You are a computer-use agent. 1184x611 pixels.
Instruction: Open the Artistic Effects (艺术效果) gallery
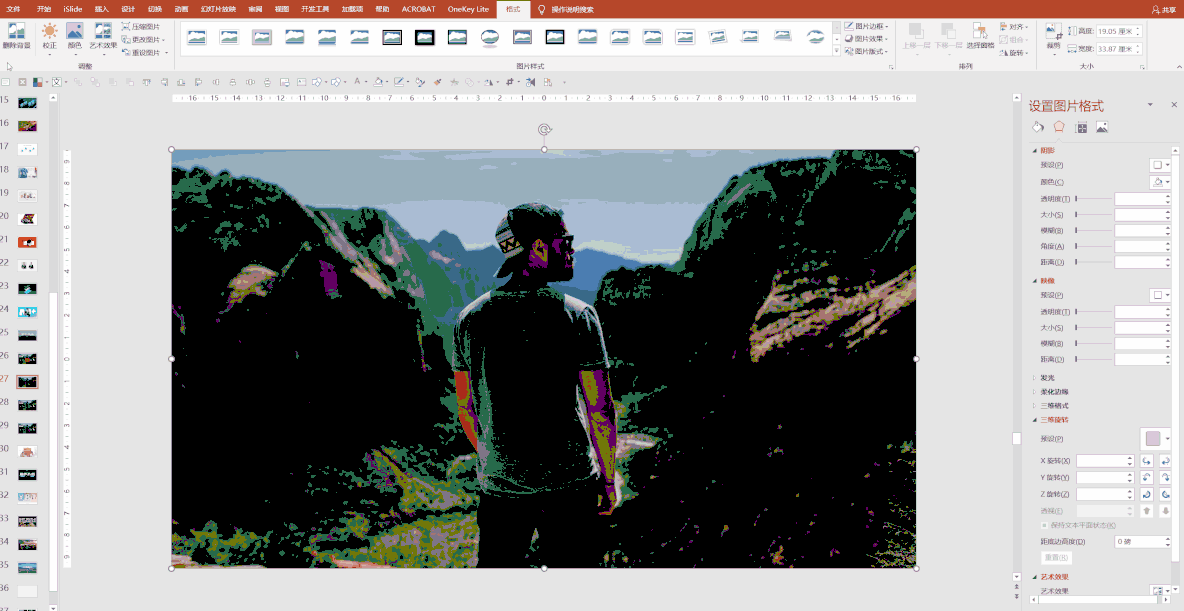coord(103,36)
